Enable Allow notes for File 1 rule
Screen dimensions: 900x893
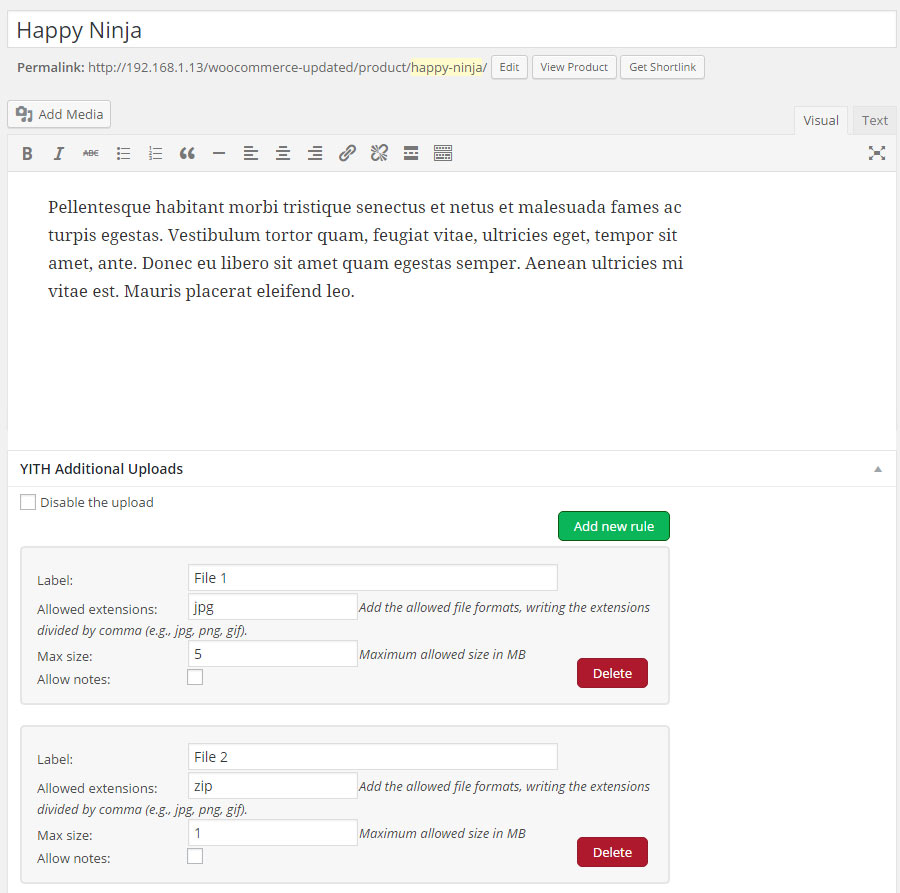[195, 677]
